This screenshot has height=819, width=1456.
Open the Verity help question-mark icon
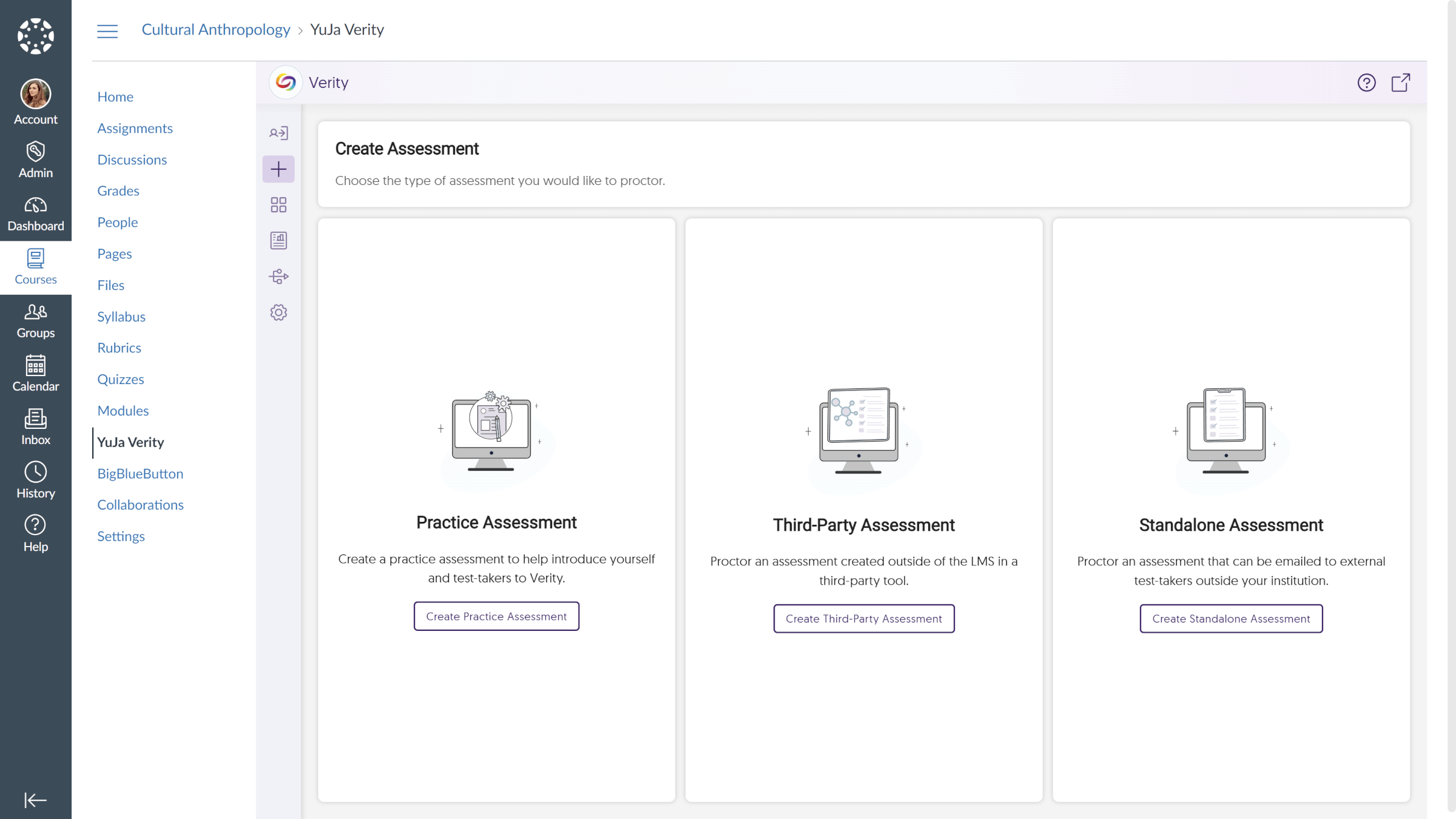1366,83
